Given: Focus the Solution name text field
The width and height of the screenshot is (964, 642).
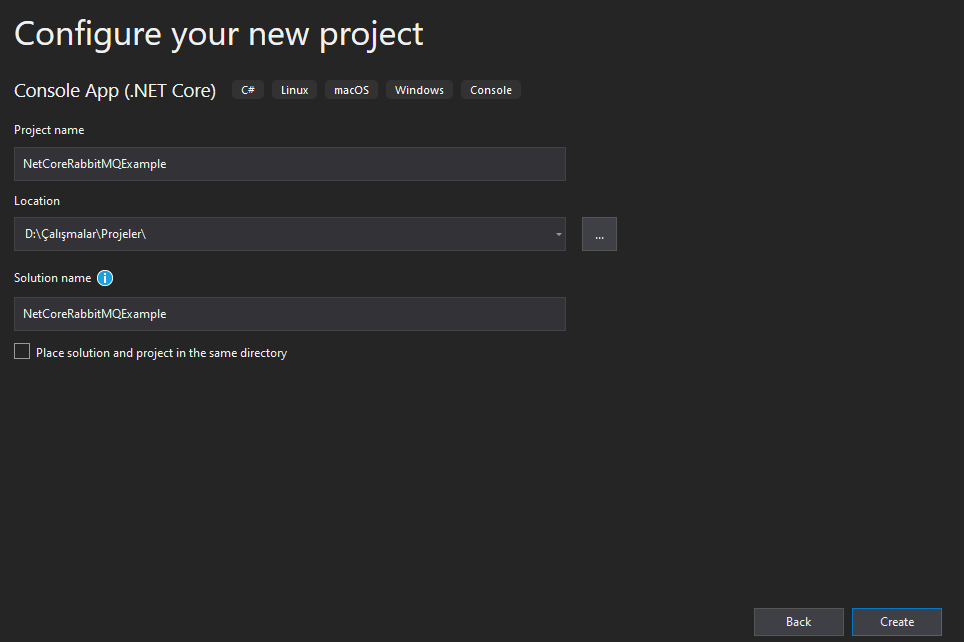Looking at the screenshot, I should coord(290,314).
